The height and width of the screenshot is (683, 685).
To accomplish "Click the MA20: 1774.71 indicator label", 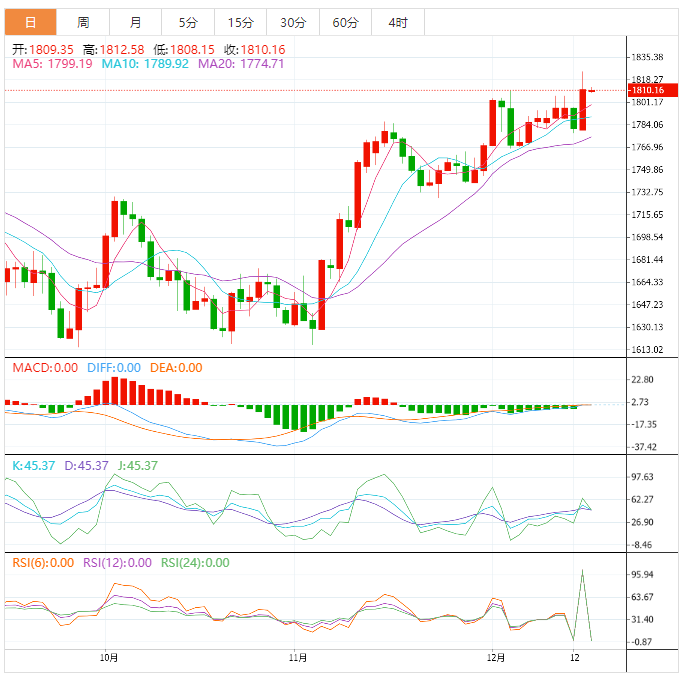I will (241, 64).
